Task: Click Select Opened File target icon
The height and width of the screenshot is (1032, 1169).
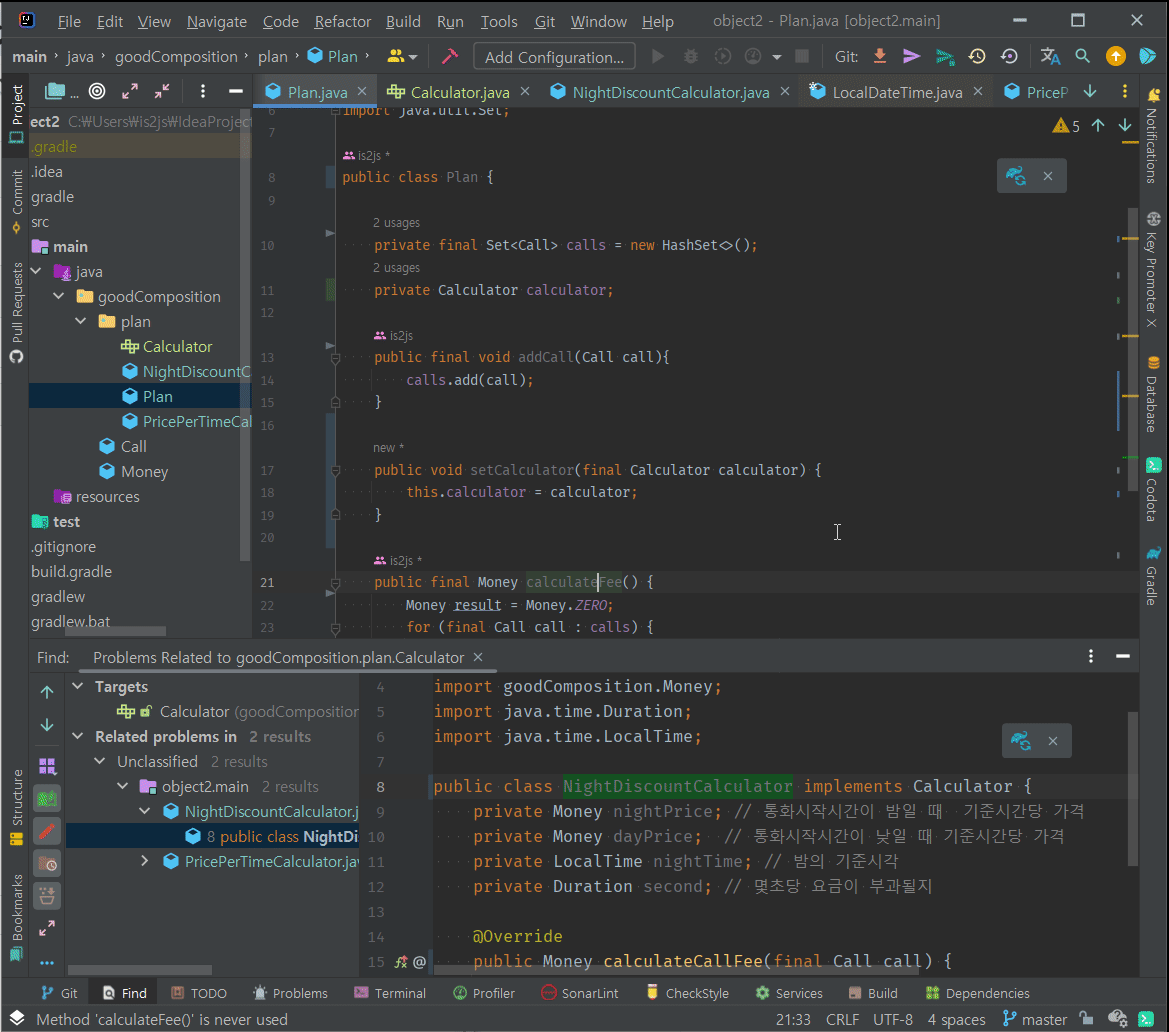Action: [x=97, y=92]
